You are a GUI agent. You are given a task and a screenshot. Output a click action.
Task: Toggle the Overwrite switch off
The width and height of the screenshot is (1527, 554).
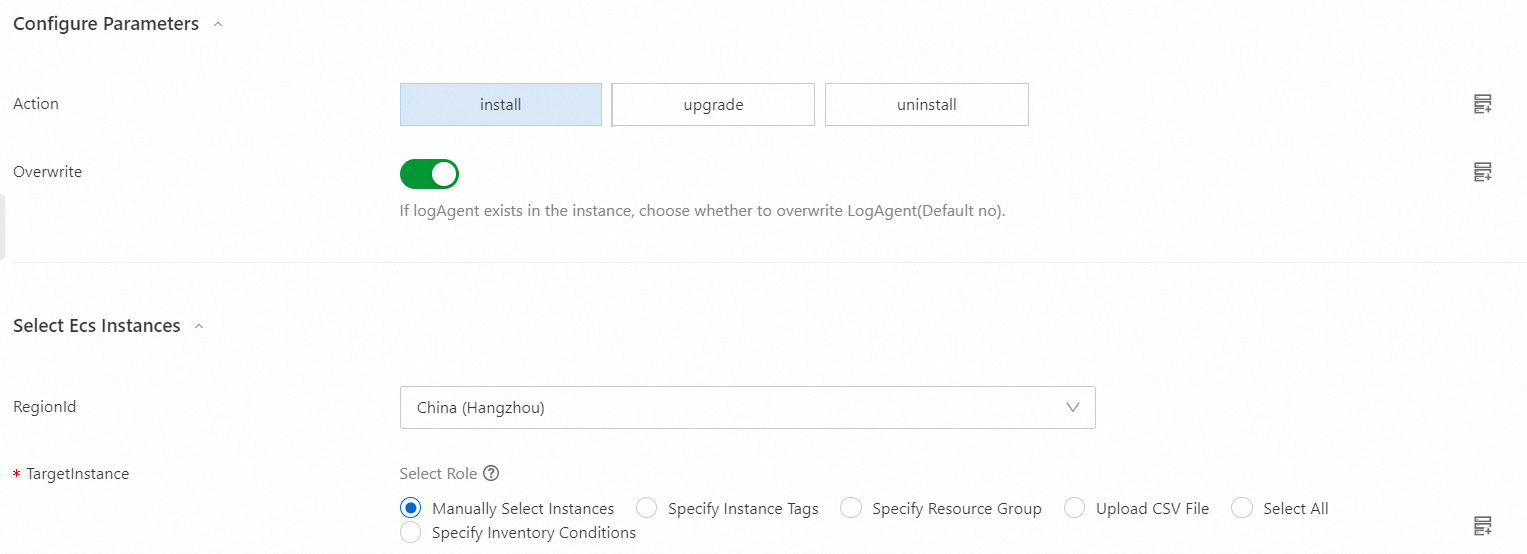[429, 174]
